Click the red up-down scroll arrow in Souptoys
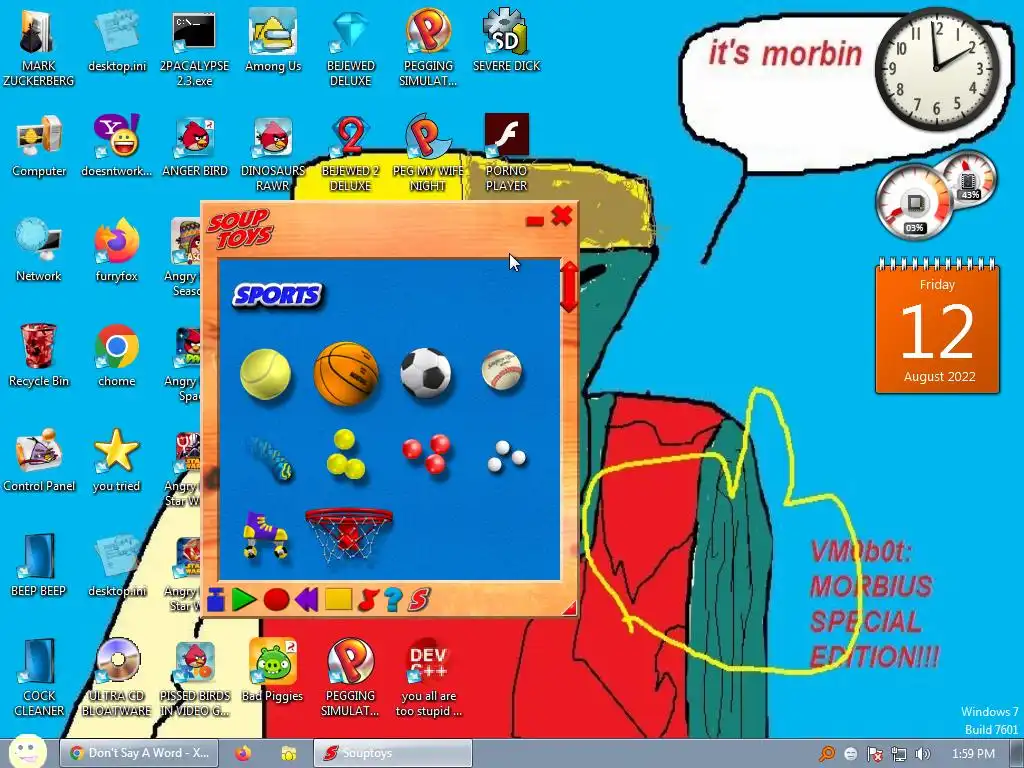Viewport: 1024px width, 768px height. (569, 286)
